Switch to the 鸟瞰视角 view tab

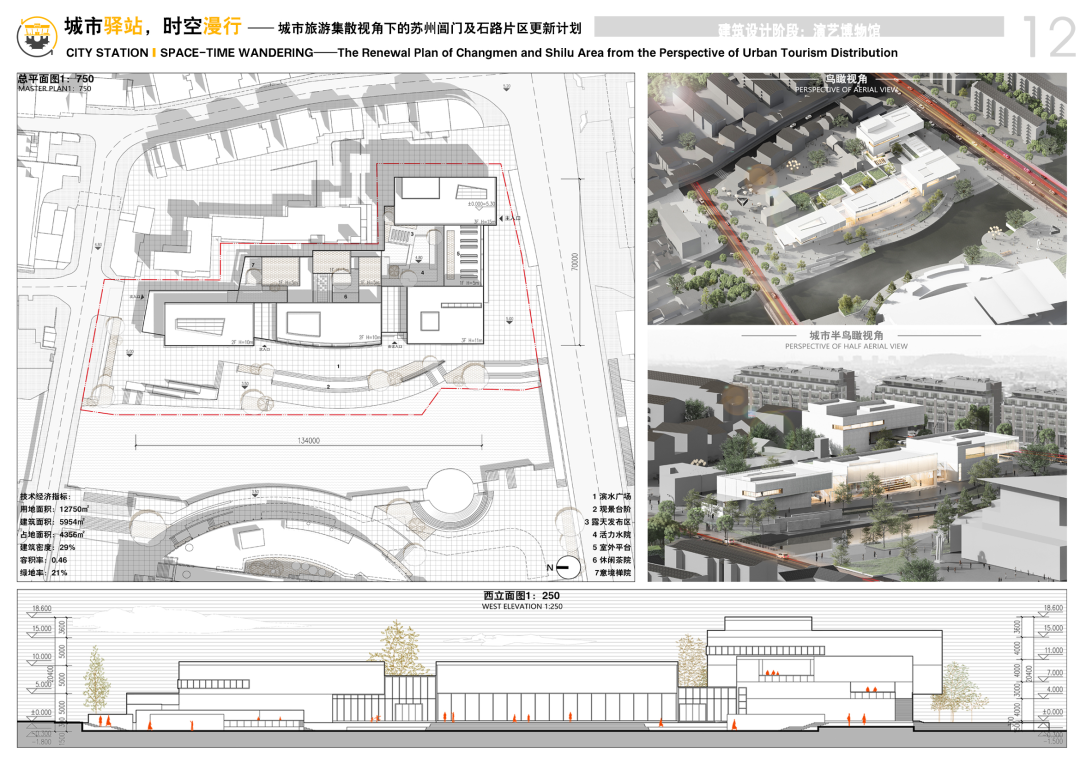(x=846, y=80)
